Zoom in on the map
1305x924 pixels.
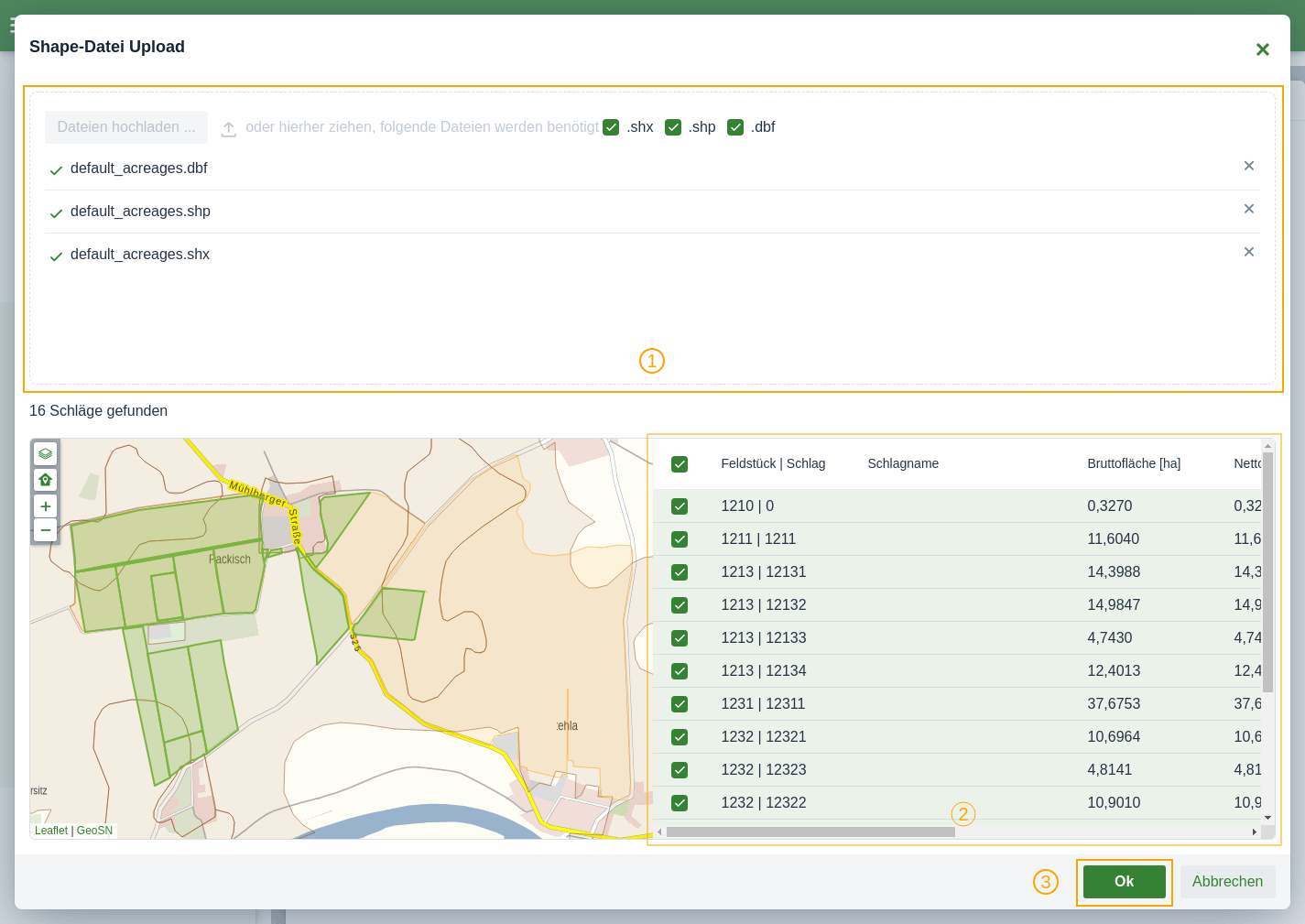[x=45, y=506]
